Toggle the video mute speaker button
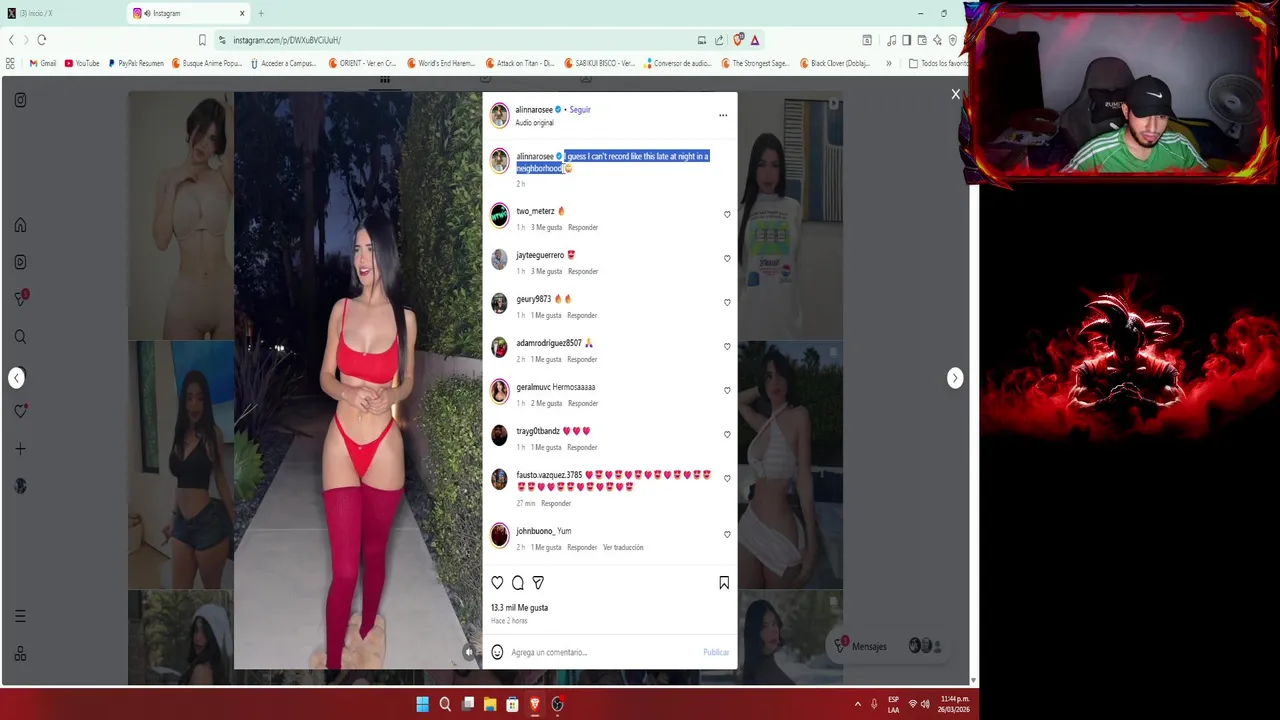1280x720 pixels. [x=468, y=652]
